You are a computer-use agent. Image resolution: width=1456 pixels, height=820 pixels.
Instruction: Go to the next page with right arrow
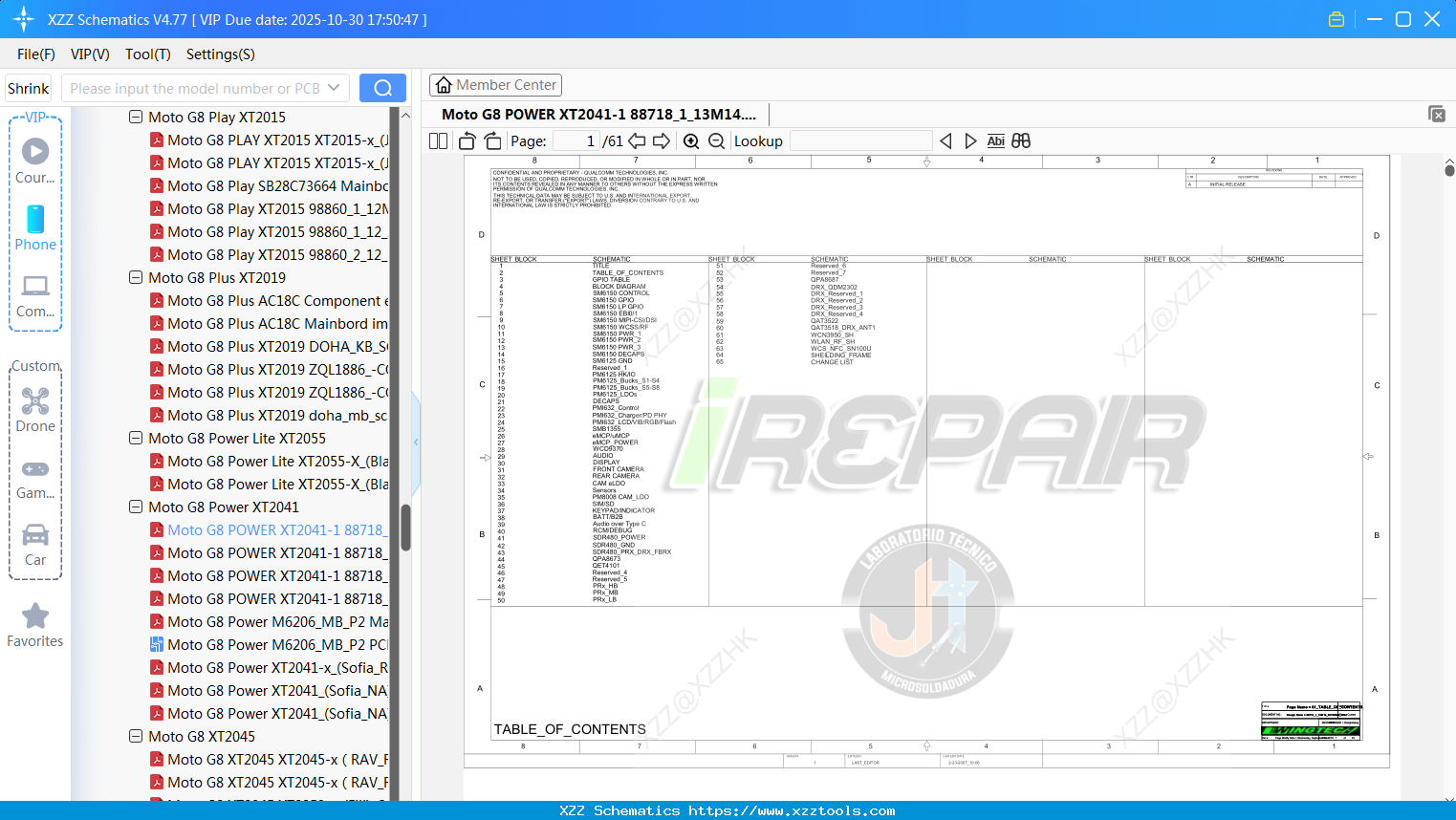(x=662, y=141)
